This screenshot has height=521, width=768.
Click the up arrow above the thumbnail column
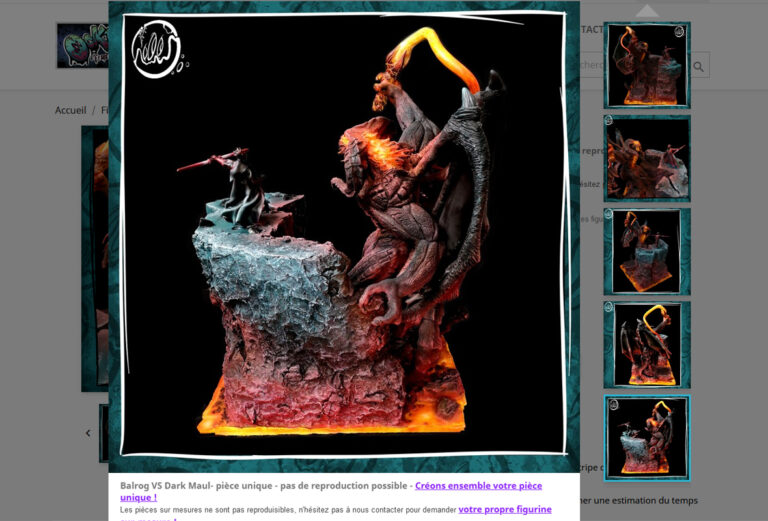[647, 11]
